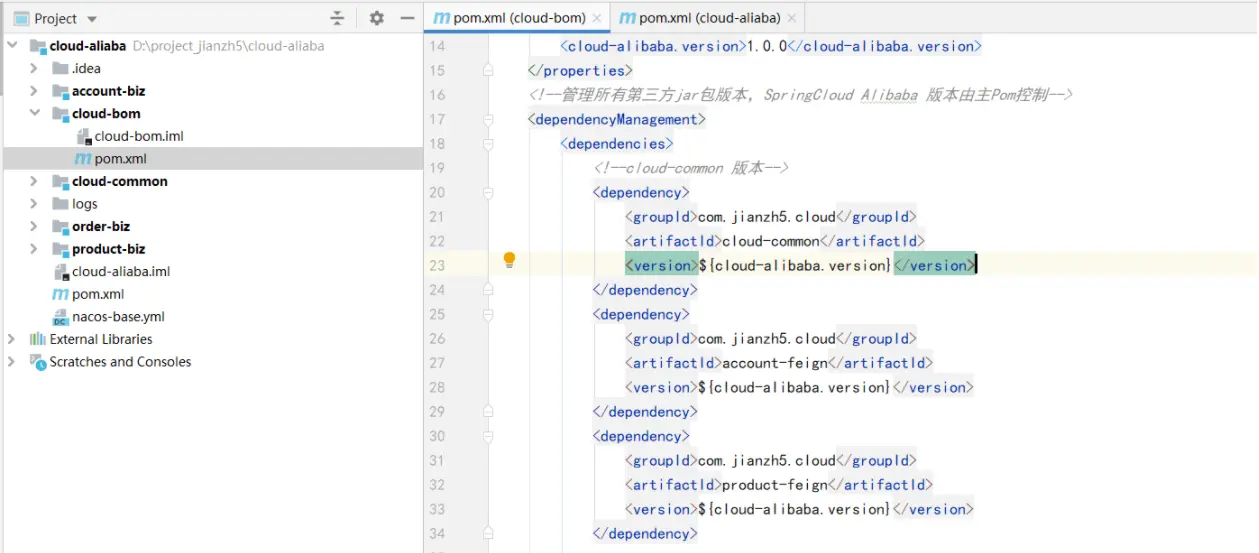
Task: Collapse the cloud-aliaba root node
Action: pyautogui.click(x=13, y=46)
